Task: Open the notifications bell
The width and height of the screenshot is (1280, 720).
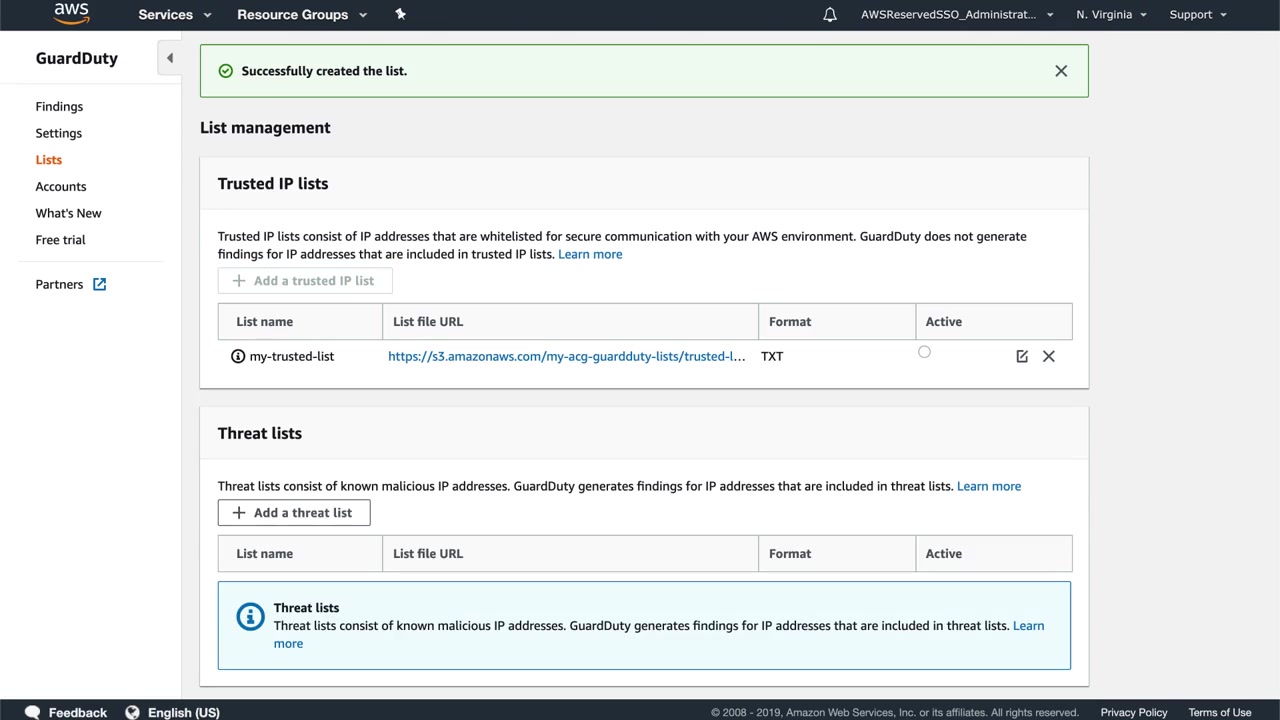Action: click(x=830, y=15)
